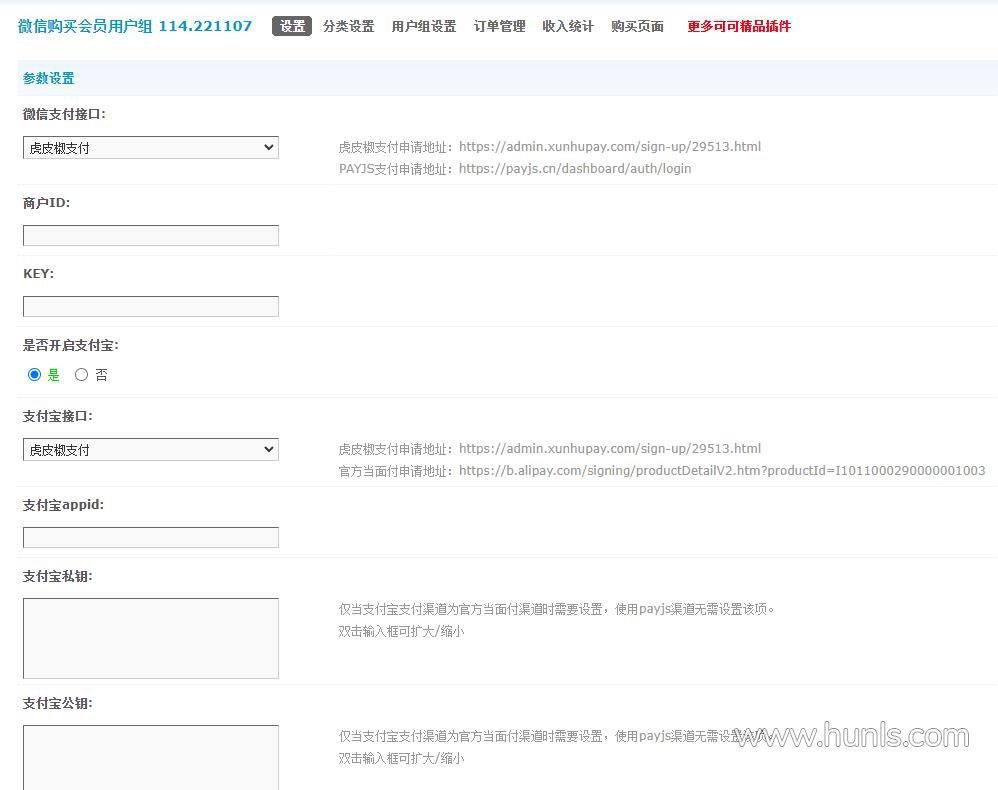Focus the 商户ID input field
This screenshot has height=790, width=998.
(x=151, y=236)
